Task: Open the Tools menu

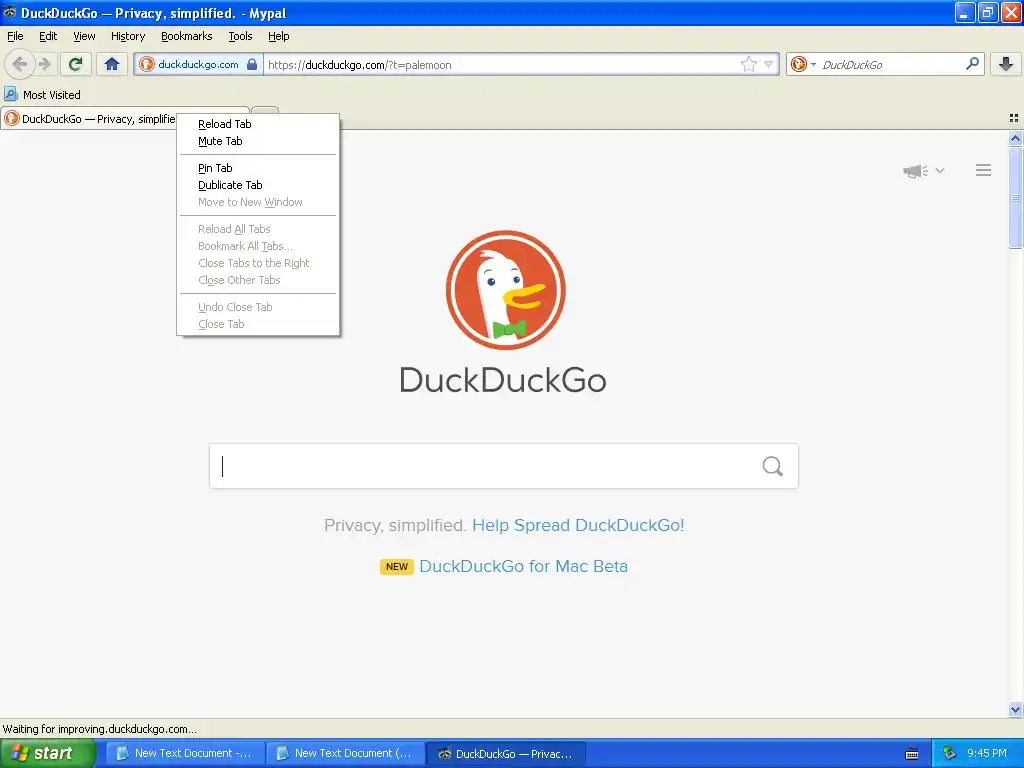Action: tap(240, 36)
